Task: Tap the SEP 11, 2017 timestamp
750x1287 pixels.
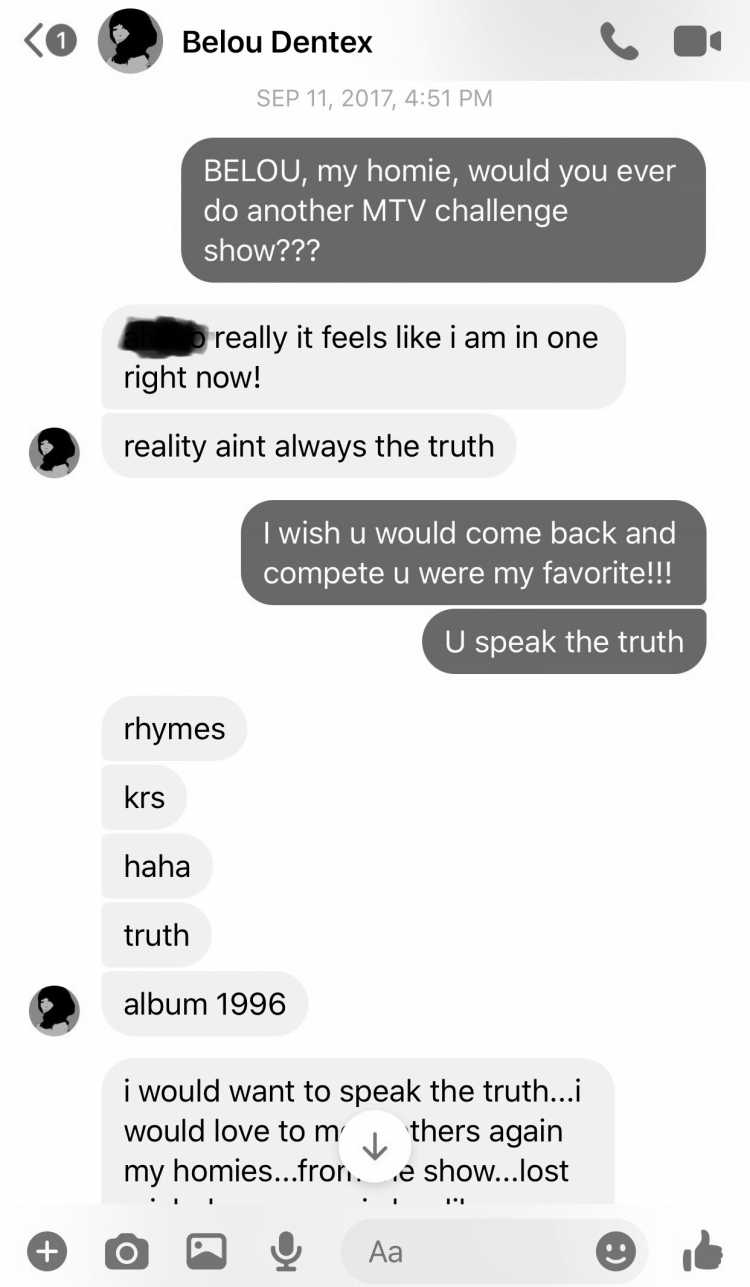Action: click(x=374, y=98)
